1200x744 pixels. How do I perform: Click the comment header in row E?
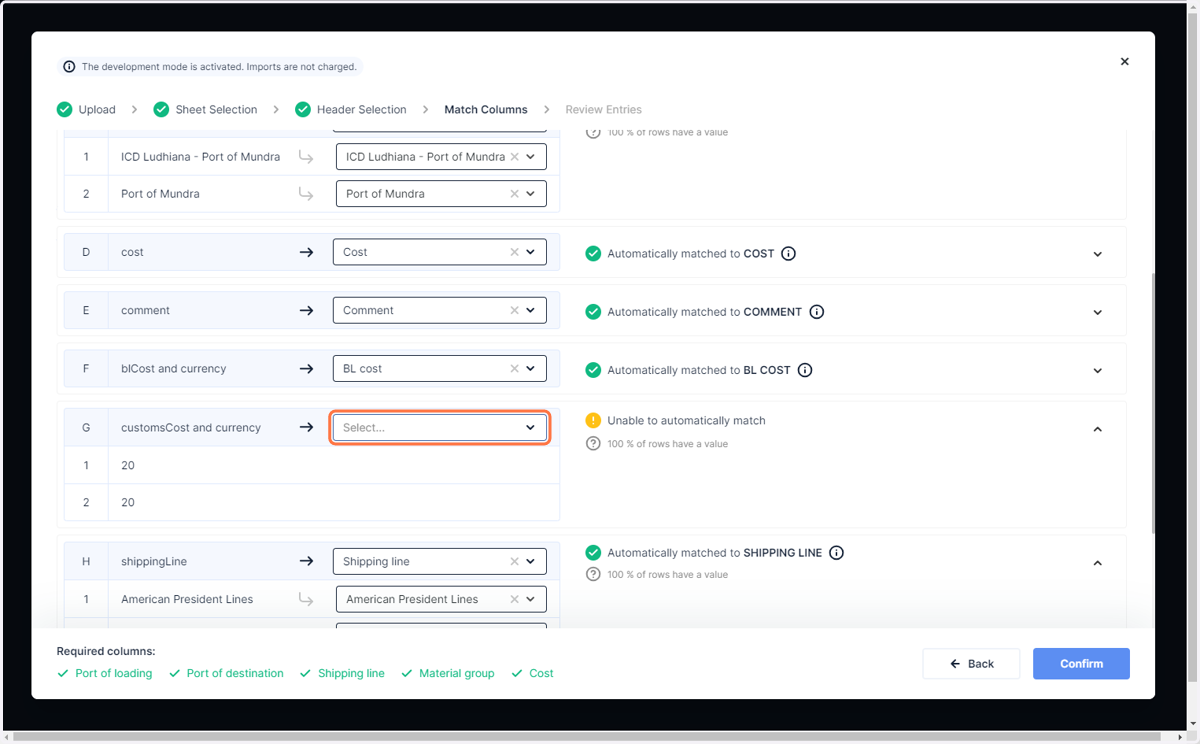(145, 310)
